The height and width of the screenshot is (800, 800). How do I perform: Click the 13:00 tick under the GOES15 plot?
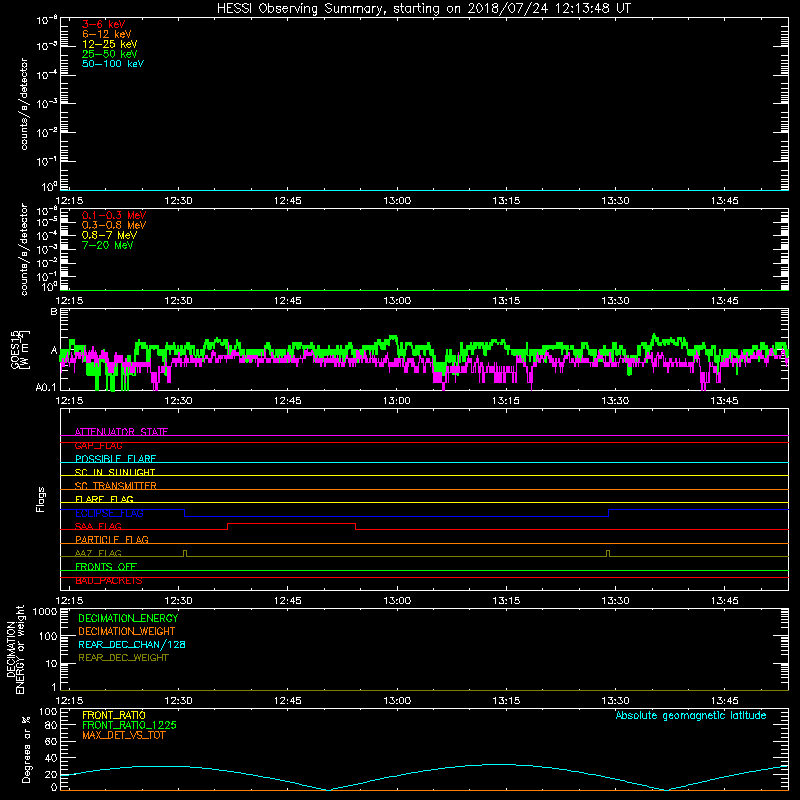click(x=397, y=401)
